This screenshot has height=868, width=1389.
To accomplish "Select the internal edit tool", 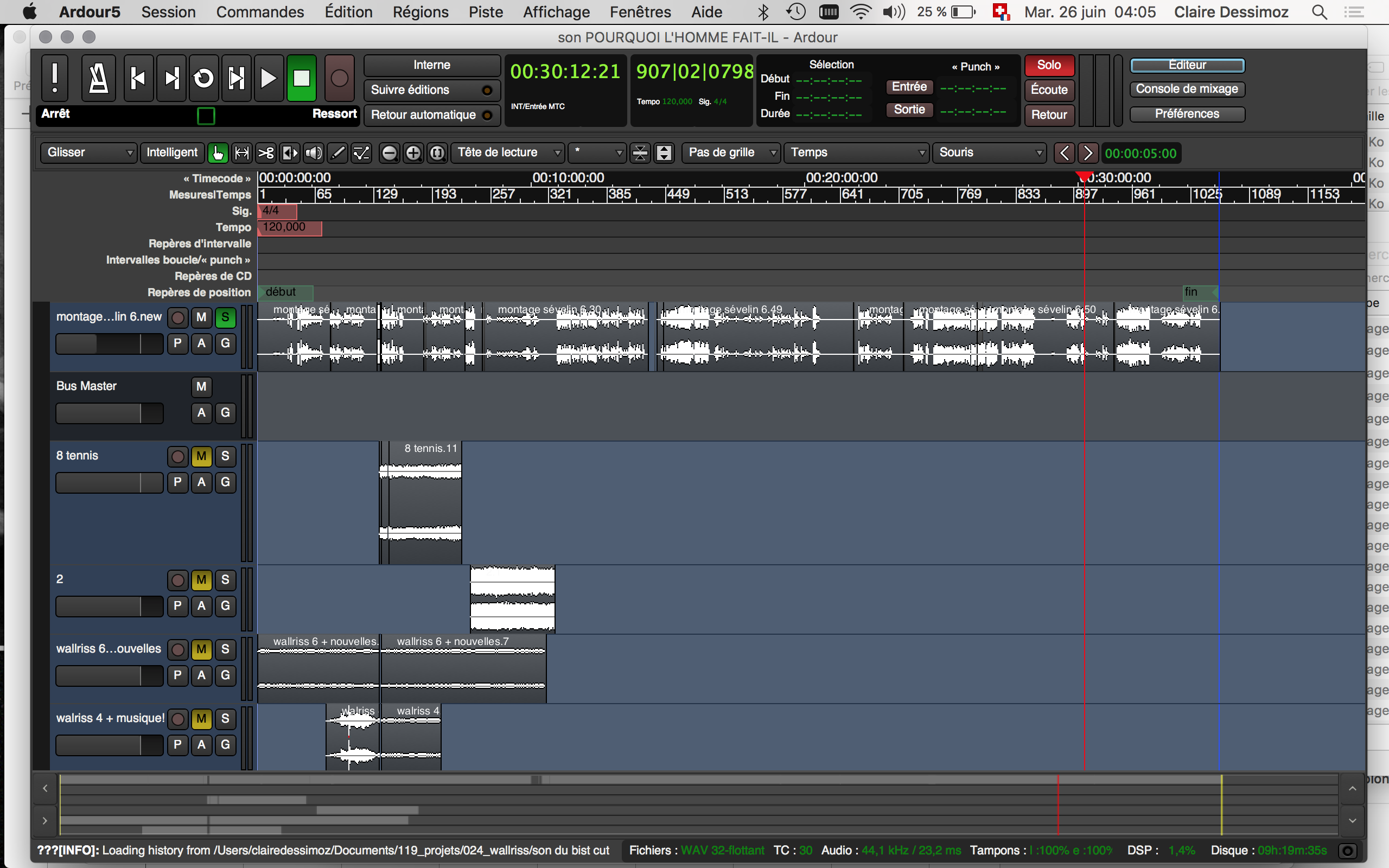I will pyautogui.click(x=361, y=152).
